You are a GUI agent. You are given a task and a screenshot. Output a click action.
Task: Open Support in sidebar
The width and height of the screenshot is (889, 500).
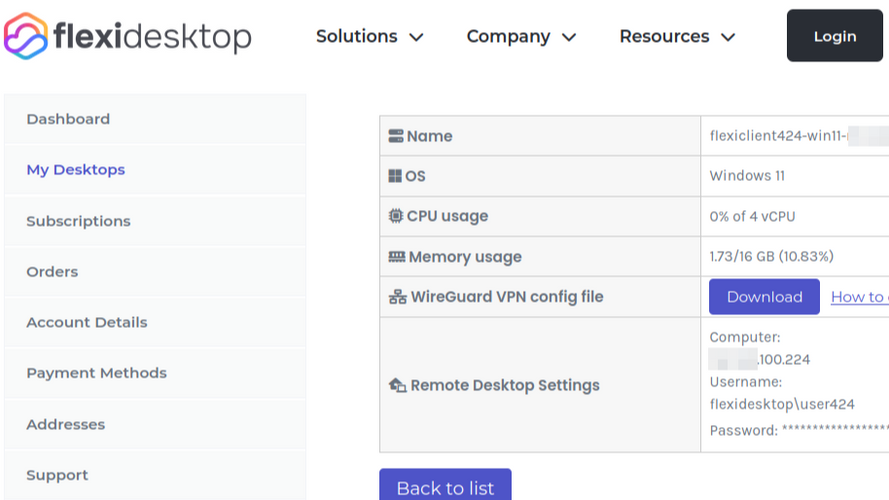[x=155, y=475]
